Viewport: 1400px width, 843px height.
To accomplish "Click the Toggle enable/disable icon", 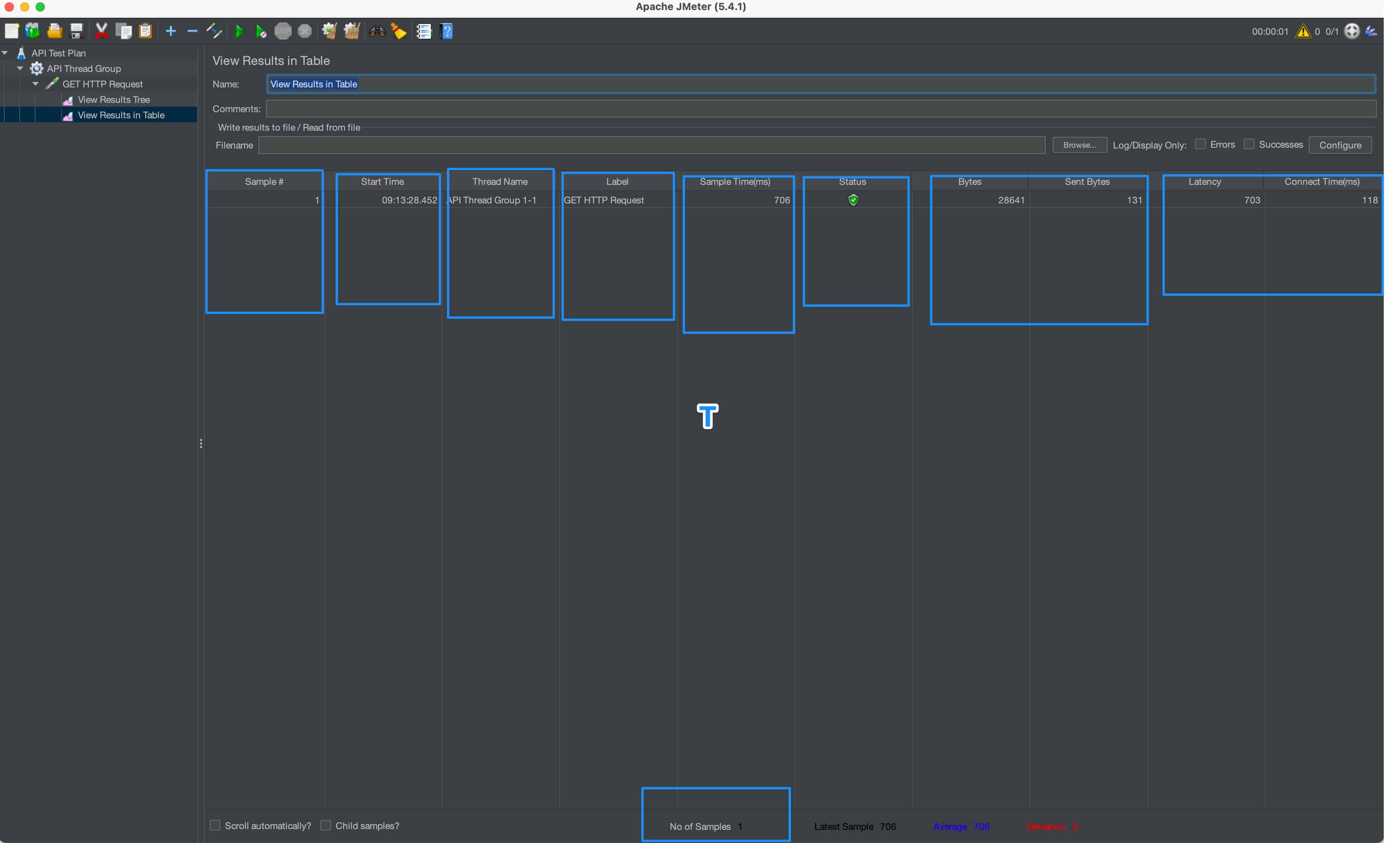I will tap(214, 31).
